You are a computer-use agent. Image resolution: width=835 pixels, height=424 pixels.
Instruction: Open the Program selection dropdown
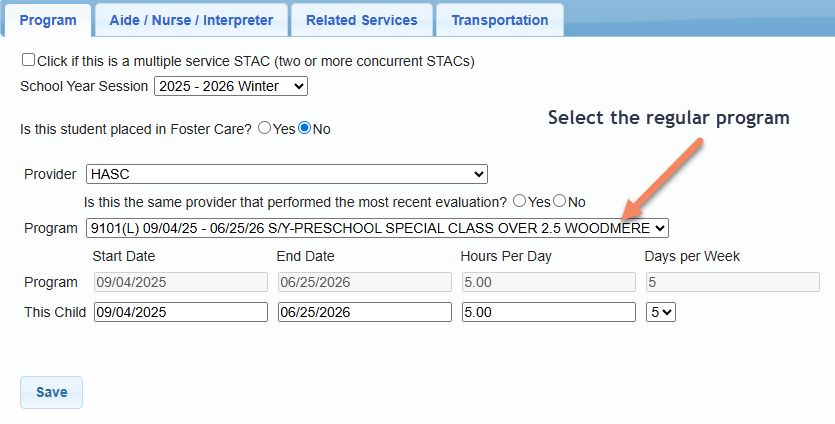coord(377,228)
